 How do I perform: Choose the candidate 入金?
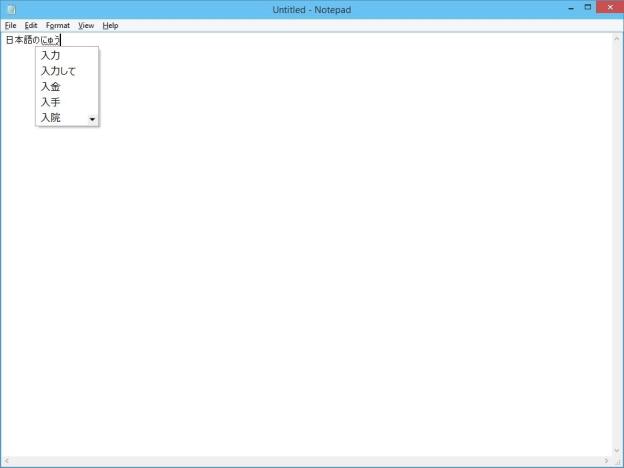[67, 87]
